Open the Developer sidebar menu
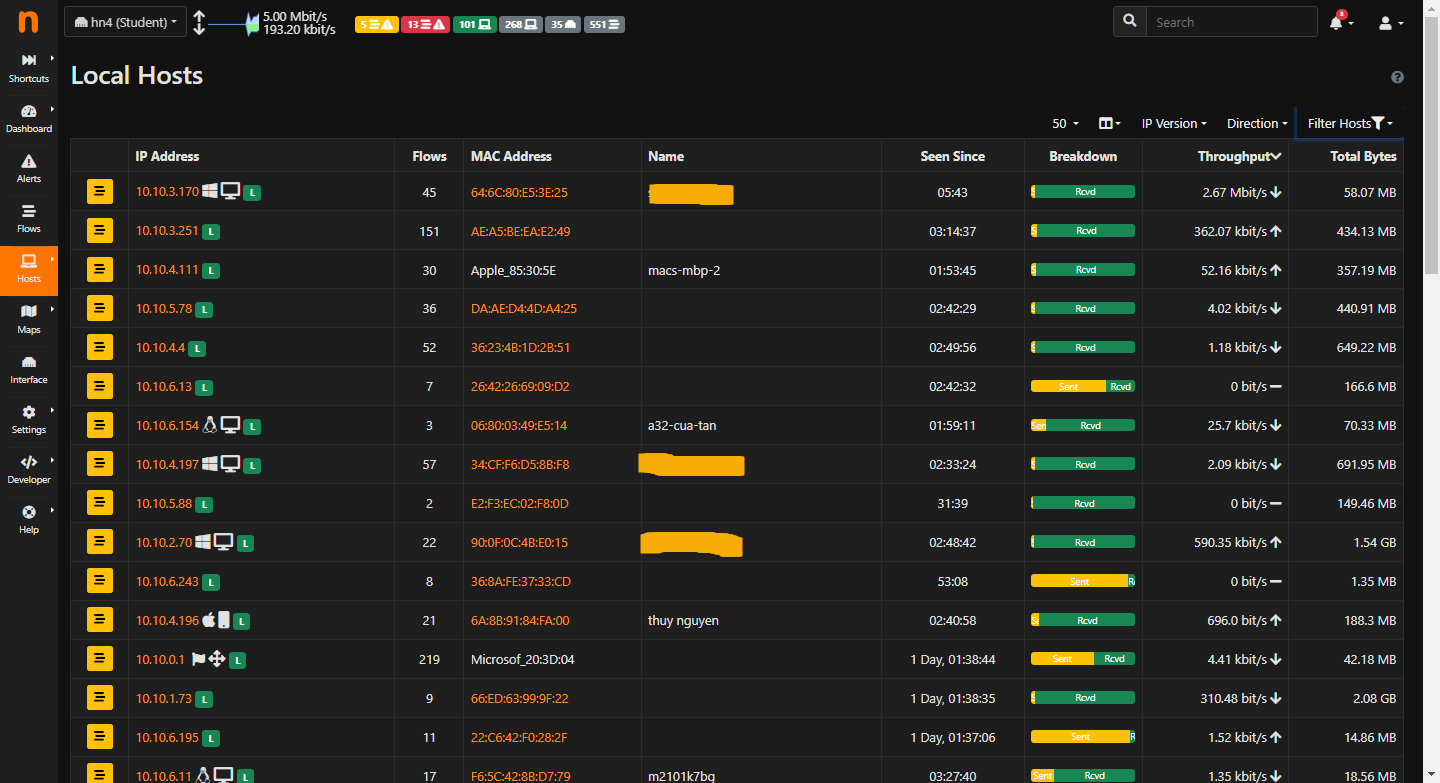The height and width of the screenshot is (783, 1440). pyautogui.click(x=29, y=469)
